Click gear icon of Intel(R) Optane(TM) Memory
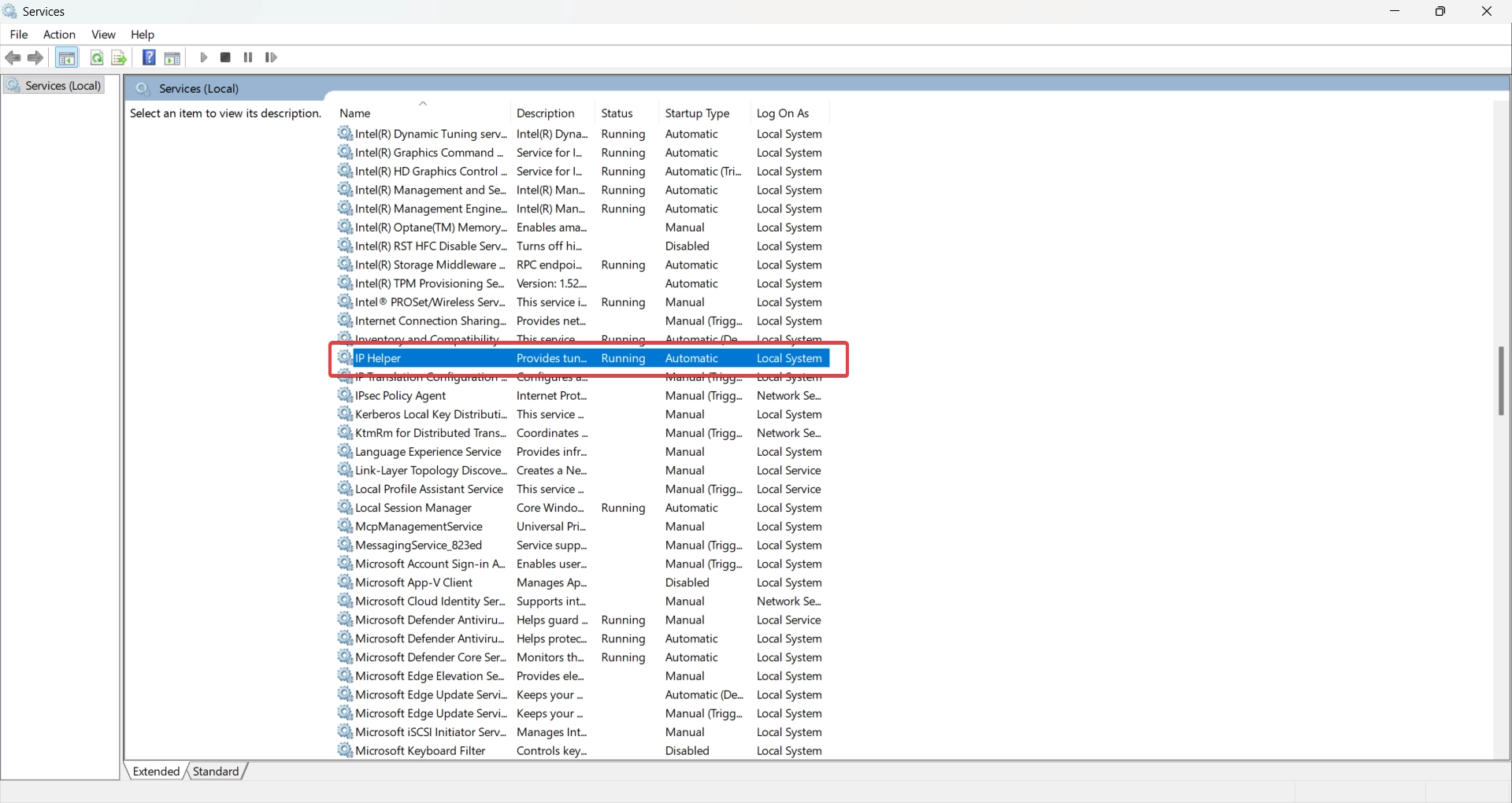Screen dimensions: 1512x803 tap(345, 227)
